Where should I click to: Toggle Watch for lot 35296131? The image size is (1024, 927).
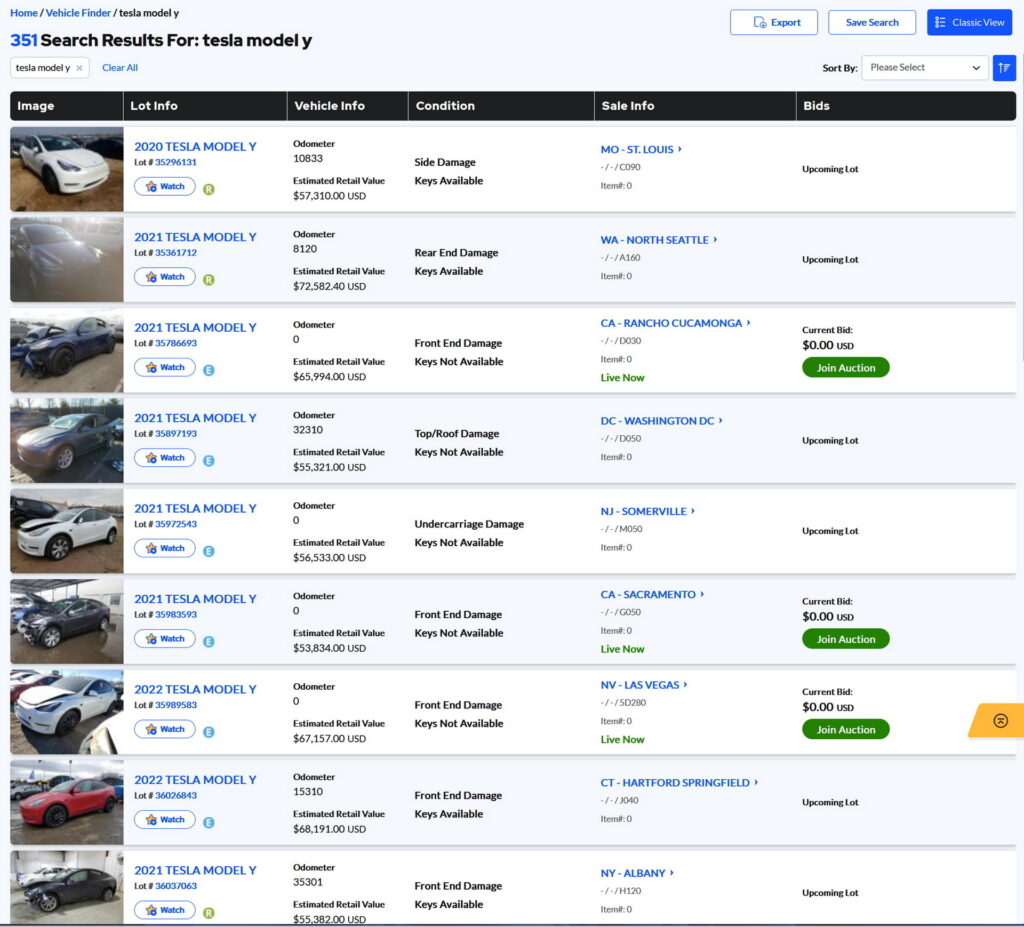165,187
